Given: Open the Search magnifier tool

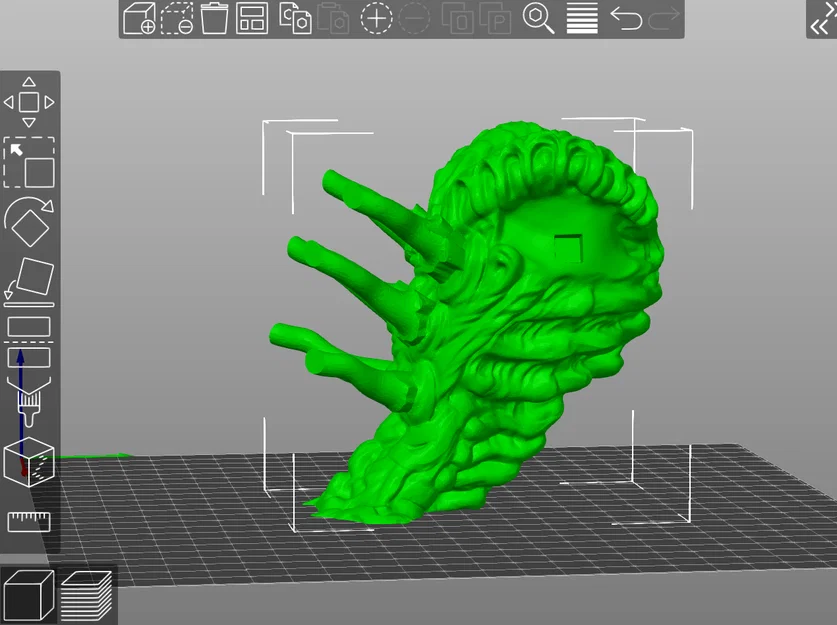Looking at the screenshot, I should click(538, 19).
